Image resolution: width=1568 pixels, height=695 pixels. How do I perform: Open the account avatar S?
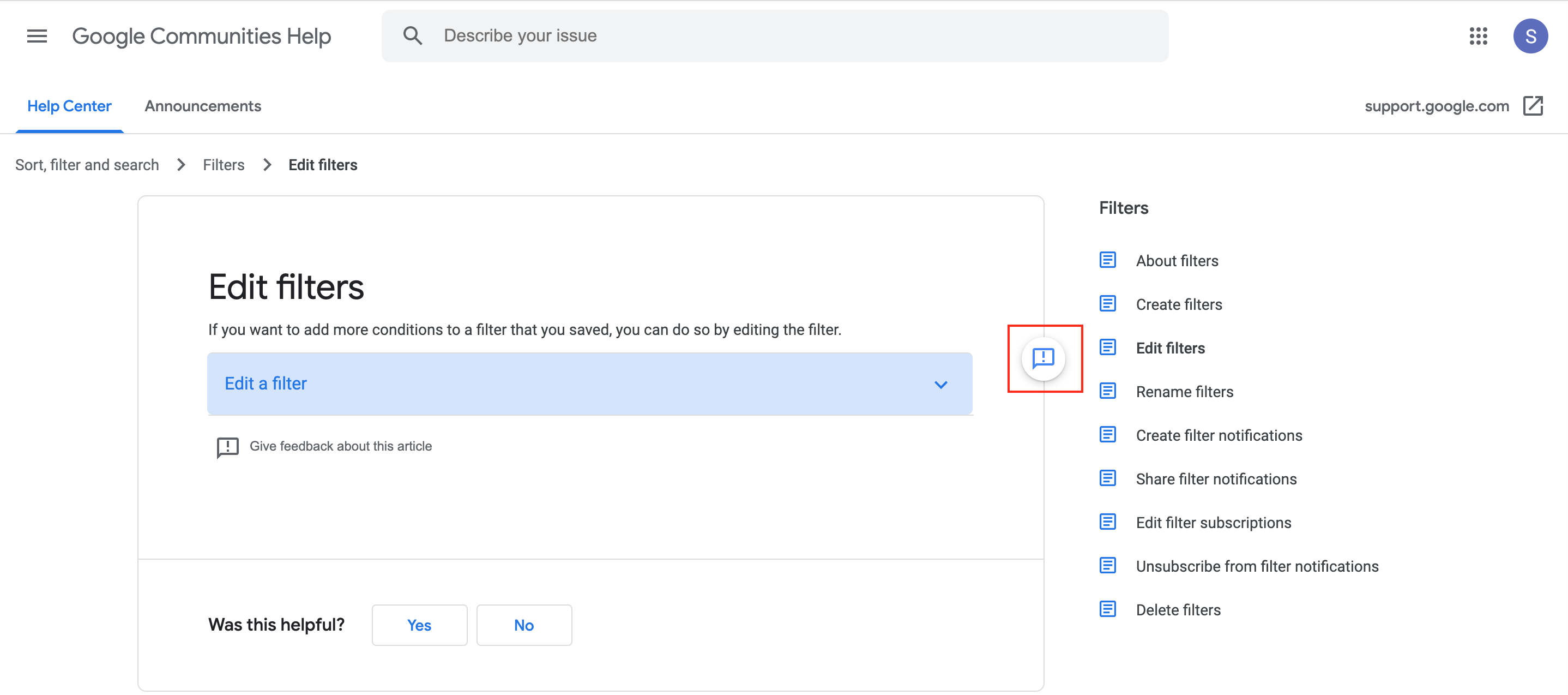[1530, 36]
